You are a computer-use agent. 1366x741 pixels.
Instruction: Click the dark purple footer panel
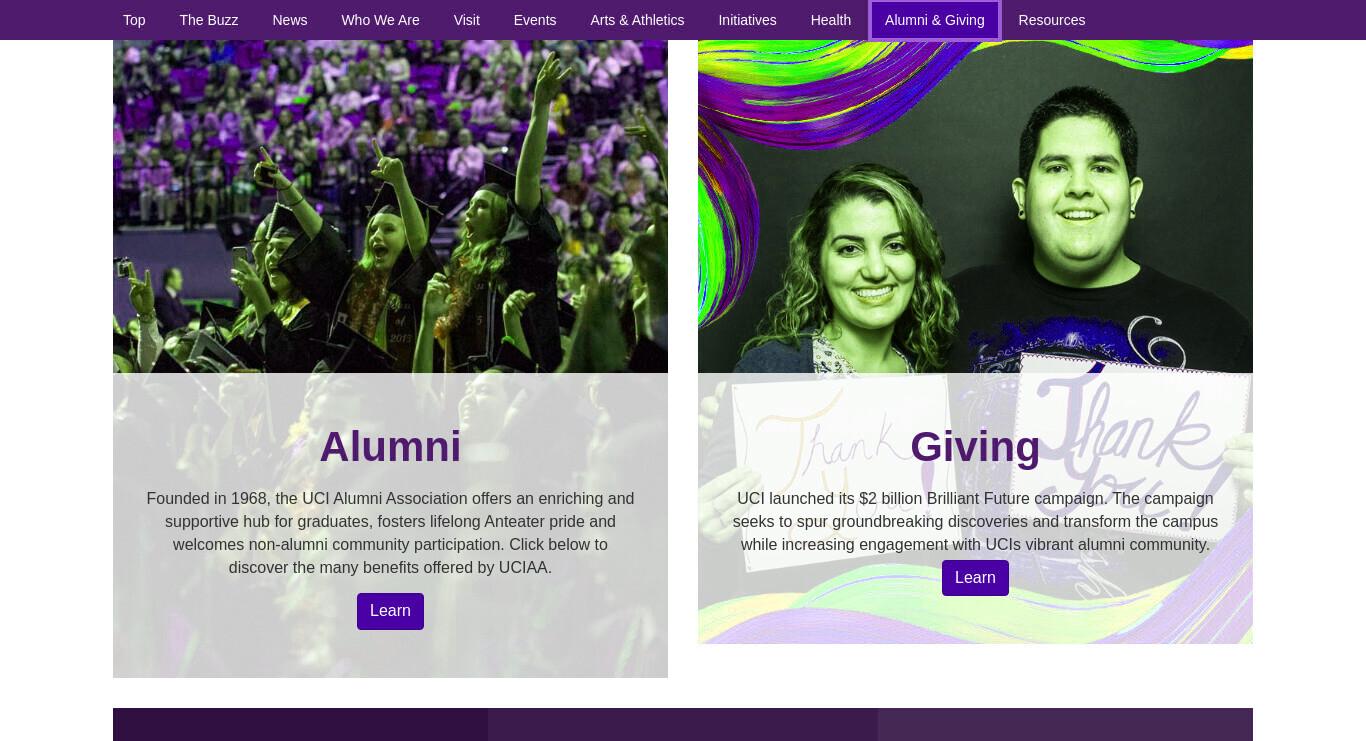click(x=300, y=725)
